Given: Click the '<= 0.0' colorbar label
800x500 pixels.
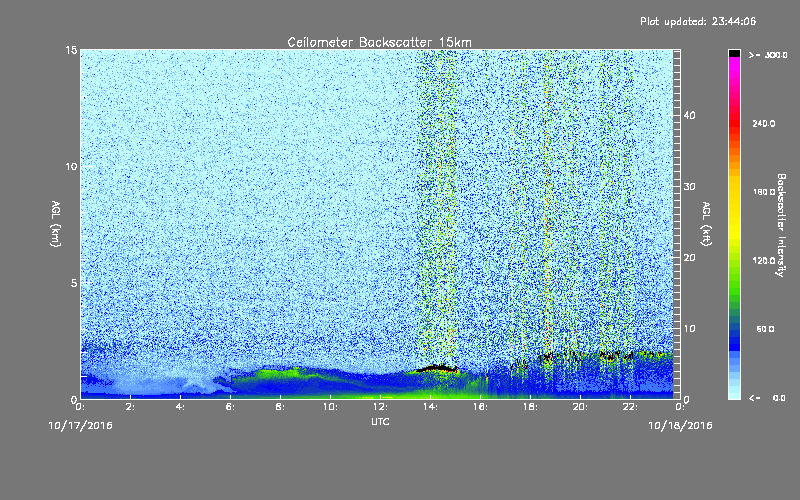Looking at the screenshot, I should [768, 397].
